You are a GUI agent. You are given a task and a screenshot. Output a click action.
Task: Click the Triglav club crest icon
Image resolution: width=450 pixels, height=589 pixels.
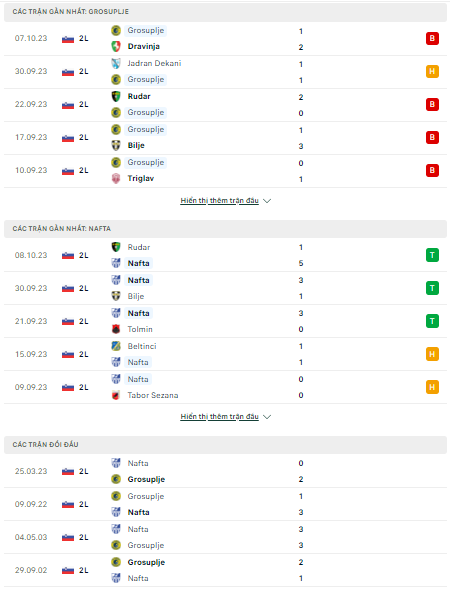coord(116,178)
